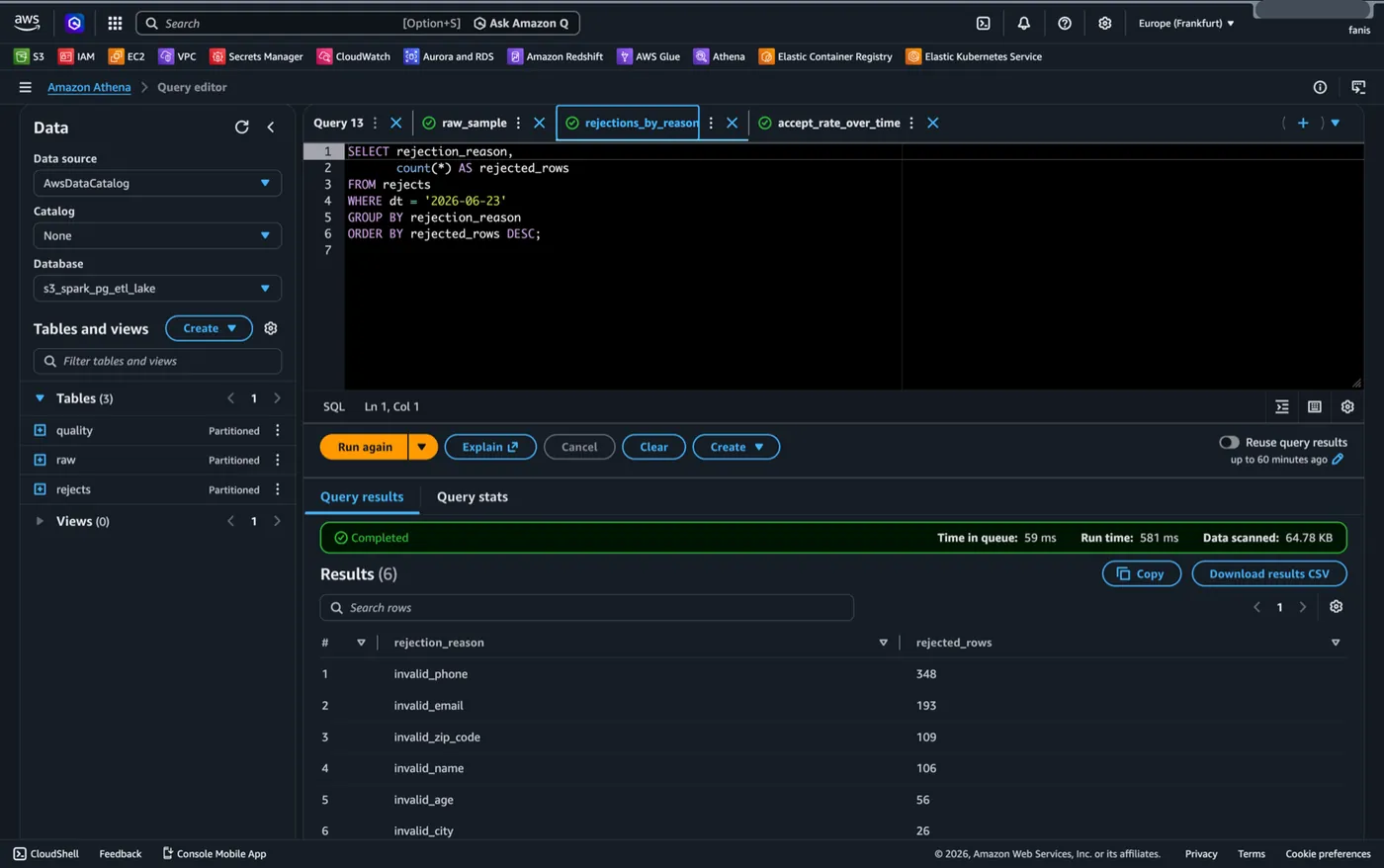The image size is (1384, 868).
Task: Close the accept_rate_over_time tab
Action: [x=932, y=123]
